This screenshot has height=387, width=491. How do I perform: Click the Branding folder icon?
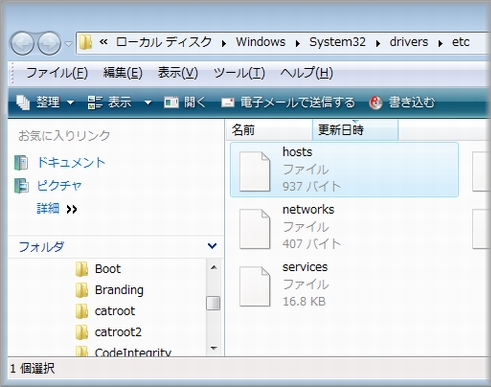coord(82,290)
